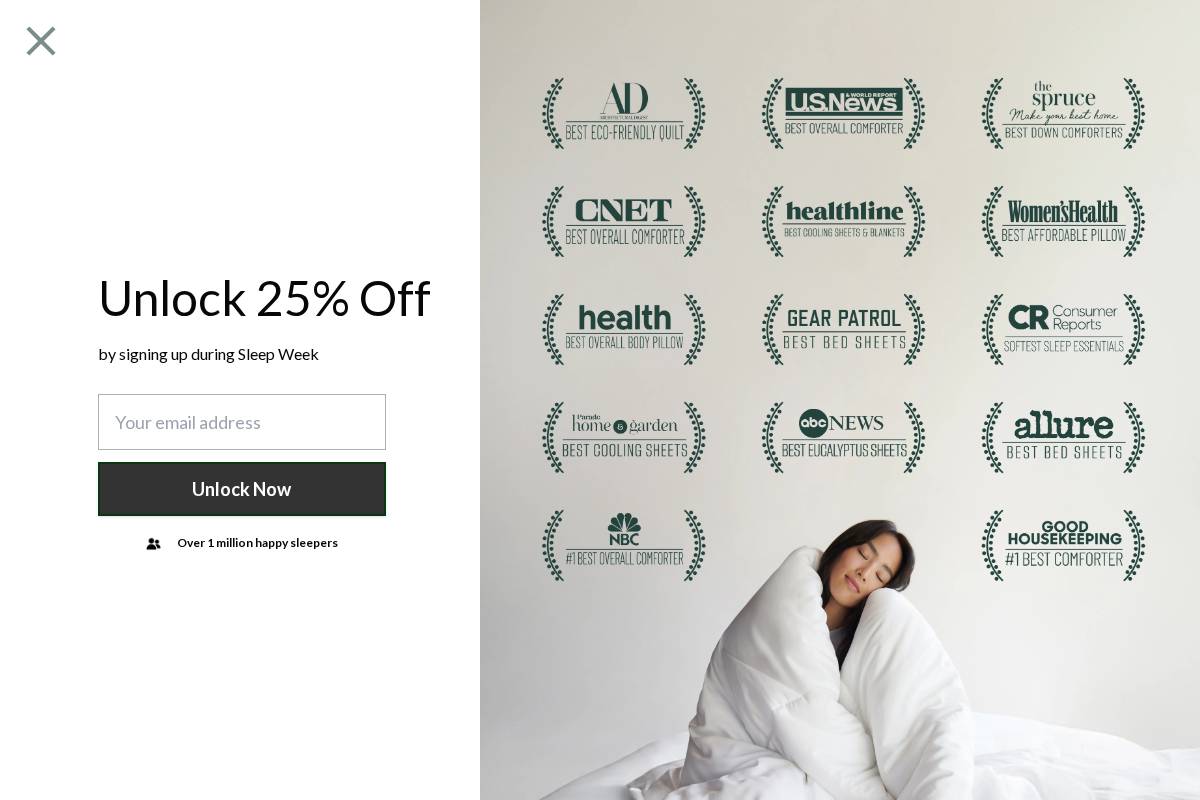Click the AD Best Eco-Friendly Quilt badge
Viewport: 1200px width, 800px height.
click(624, 113)
